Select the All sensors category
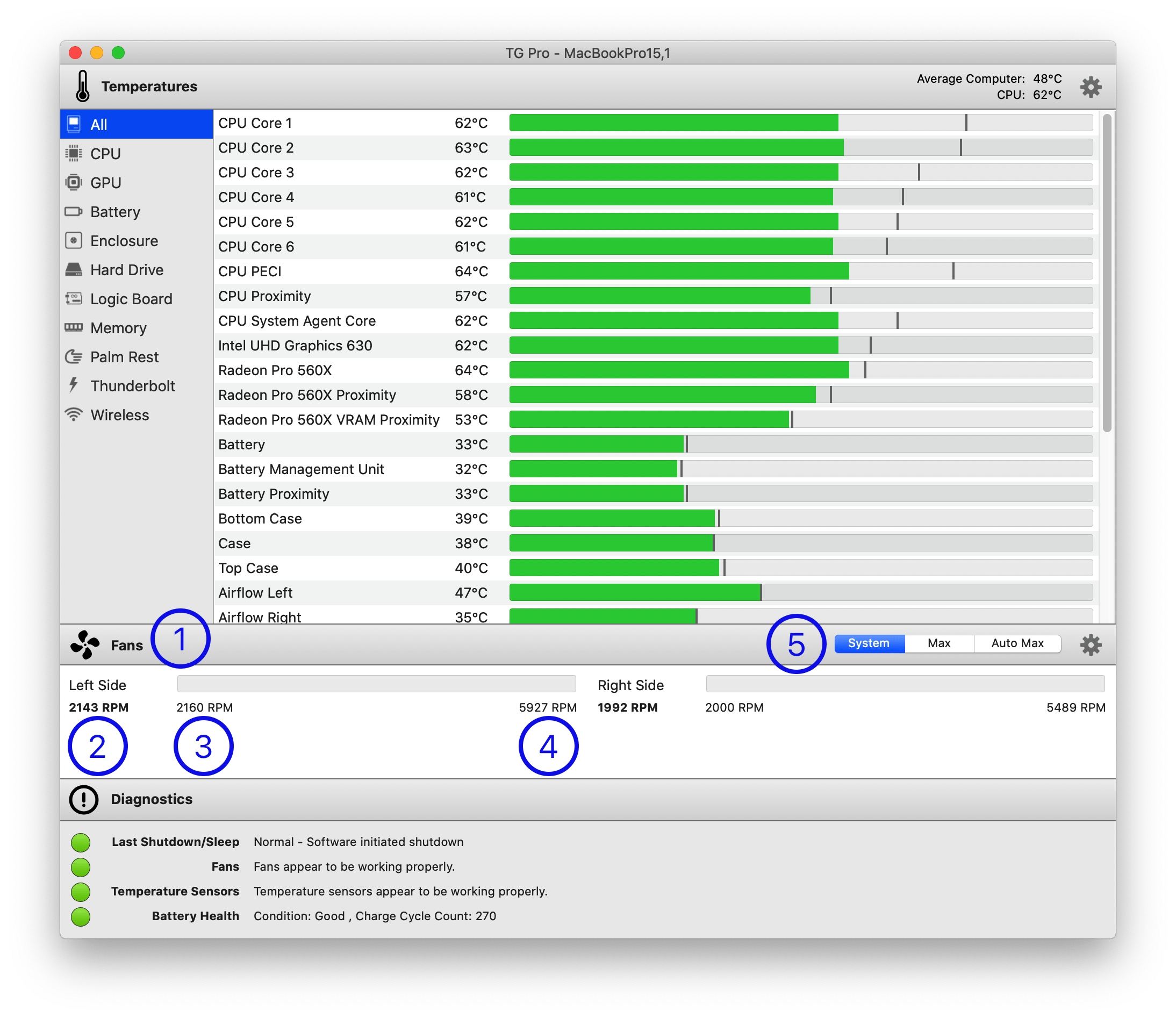This screenshot has width=1176, height=1018. (113, 124)
